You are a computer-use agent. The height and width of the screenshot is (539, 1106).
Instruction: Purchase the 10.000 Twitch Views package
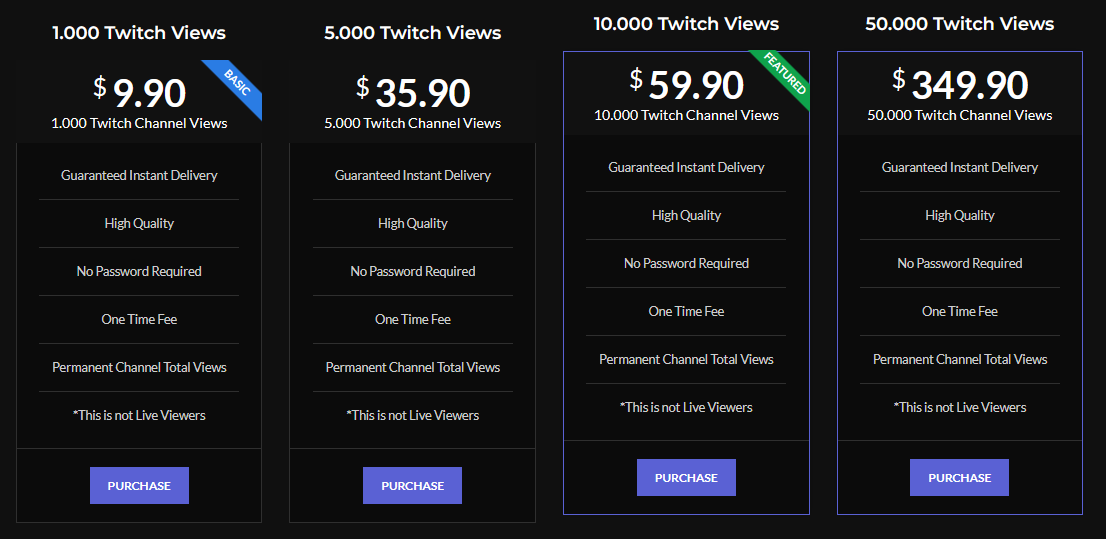pyautogui.click(x=686, y=478)
